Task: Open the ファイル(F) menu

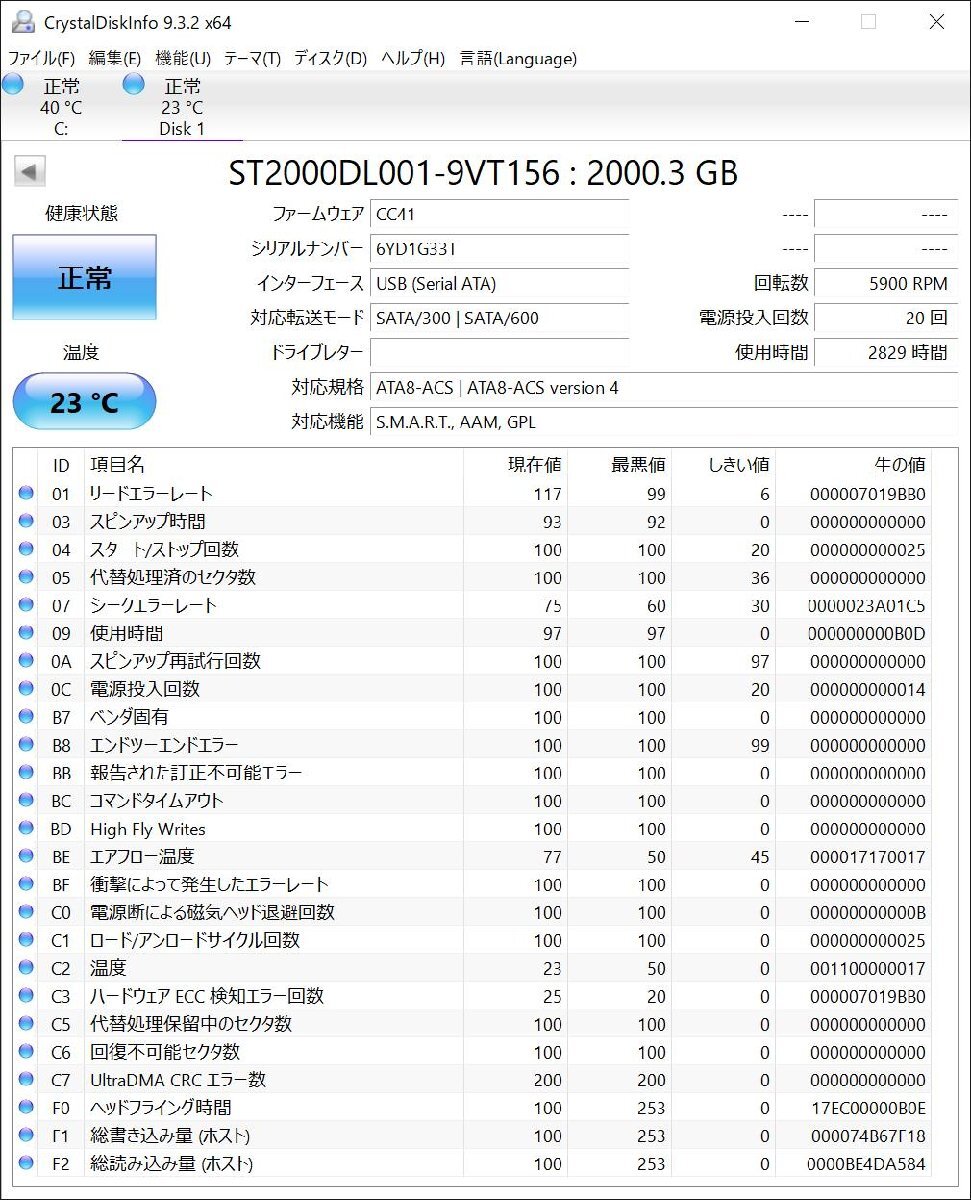Action: (41, 58)
